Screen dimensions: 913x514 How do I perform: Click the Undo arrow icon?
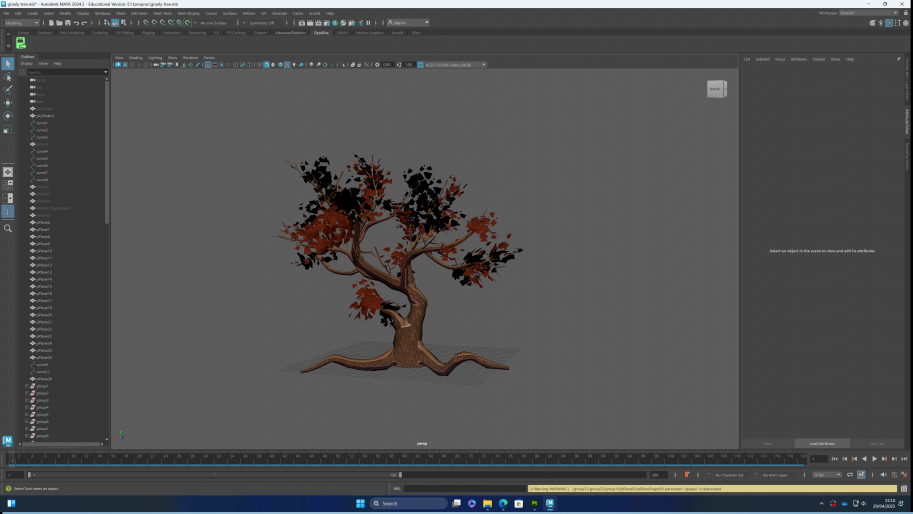point(76,23)
